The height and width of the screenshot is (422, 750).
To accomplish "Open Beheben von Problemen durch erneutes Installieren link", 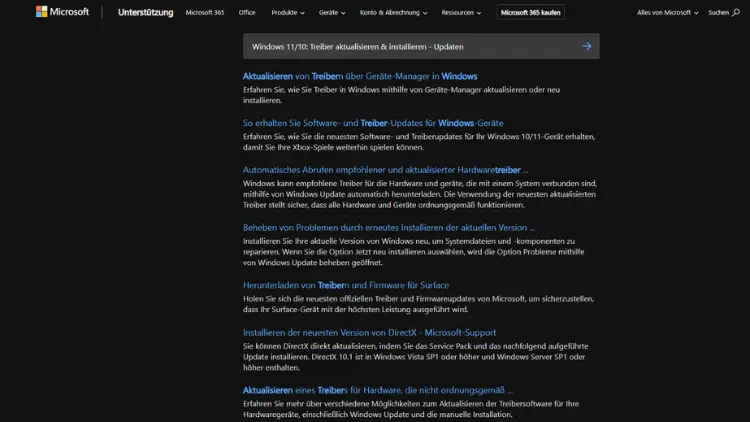I will click(389, 228).
